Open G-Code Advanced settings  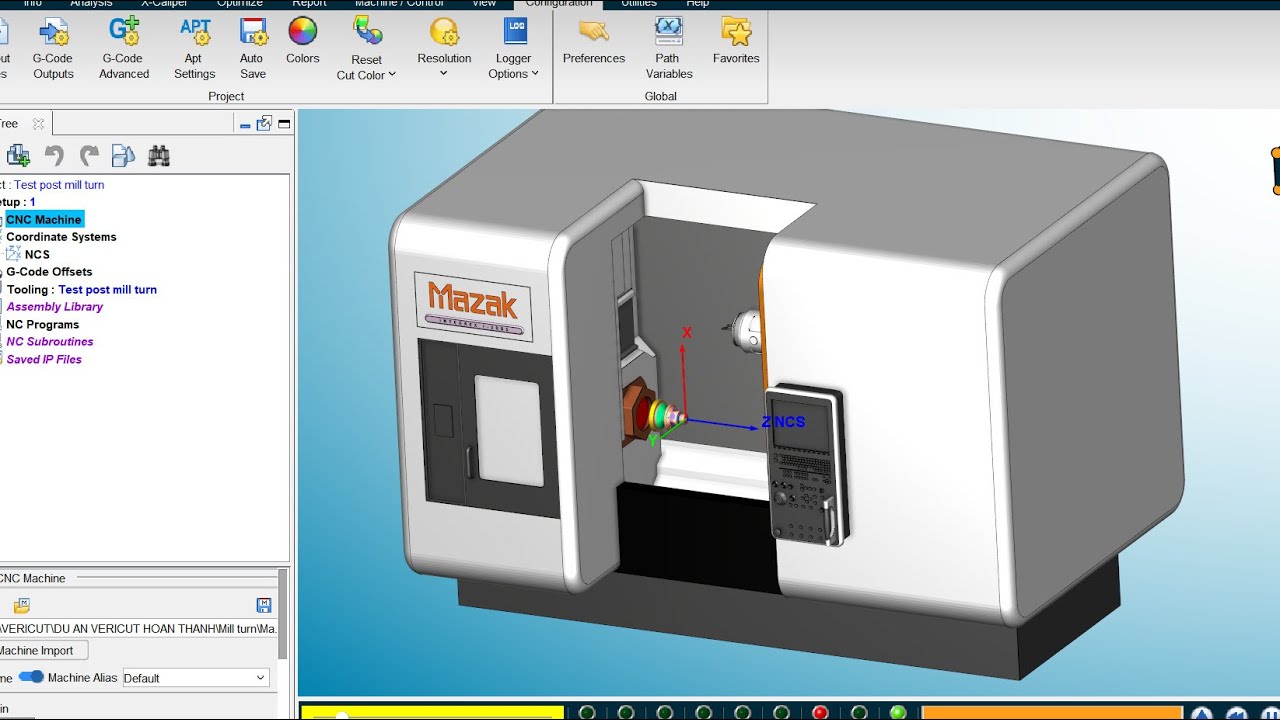[124, 48]
